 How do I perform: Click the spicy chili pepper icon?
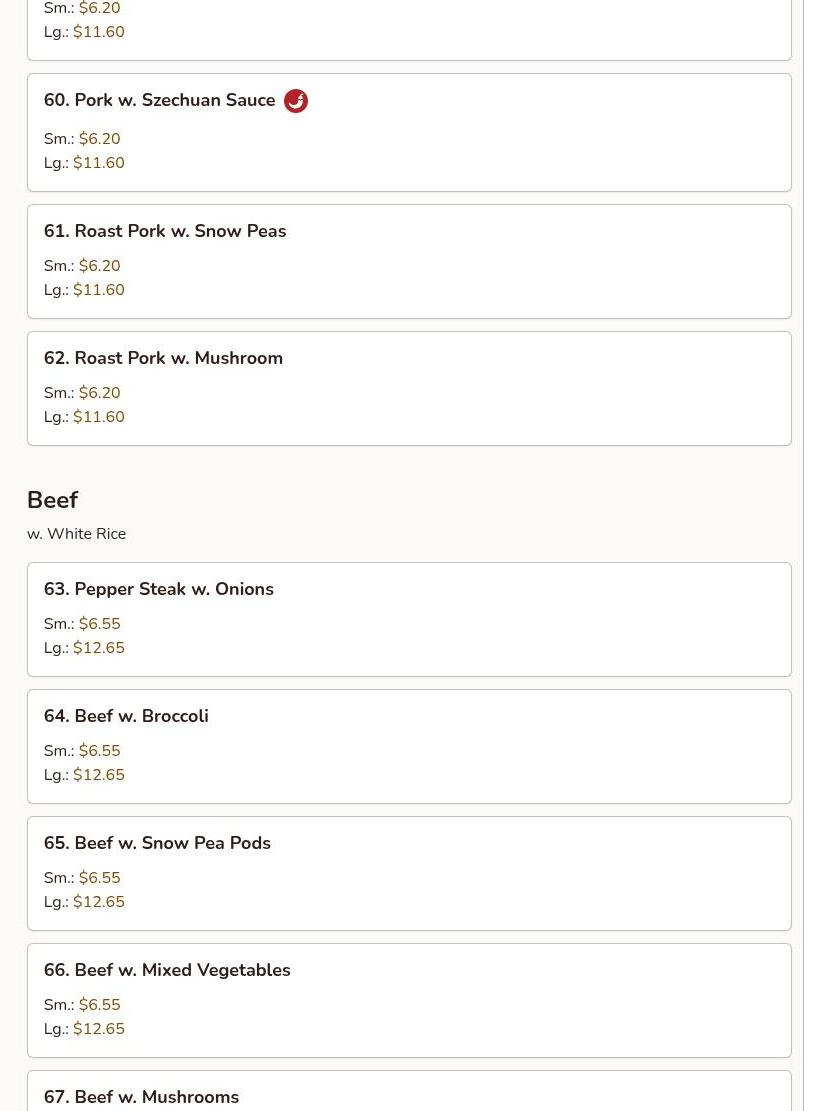[296, 101]
